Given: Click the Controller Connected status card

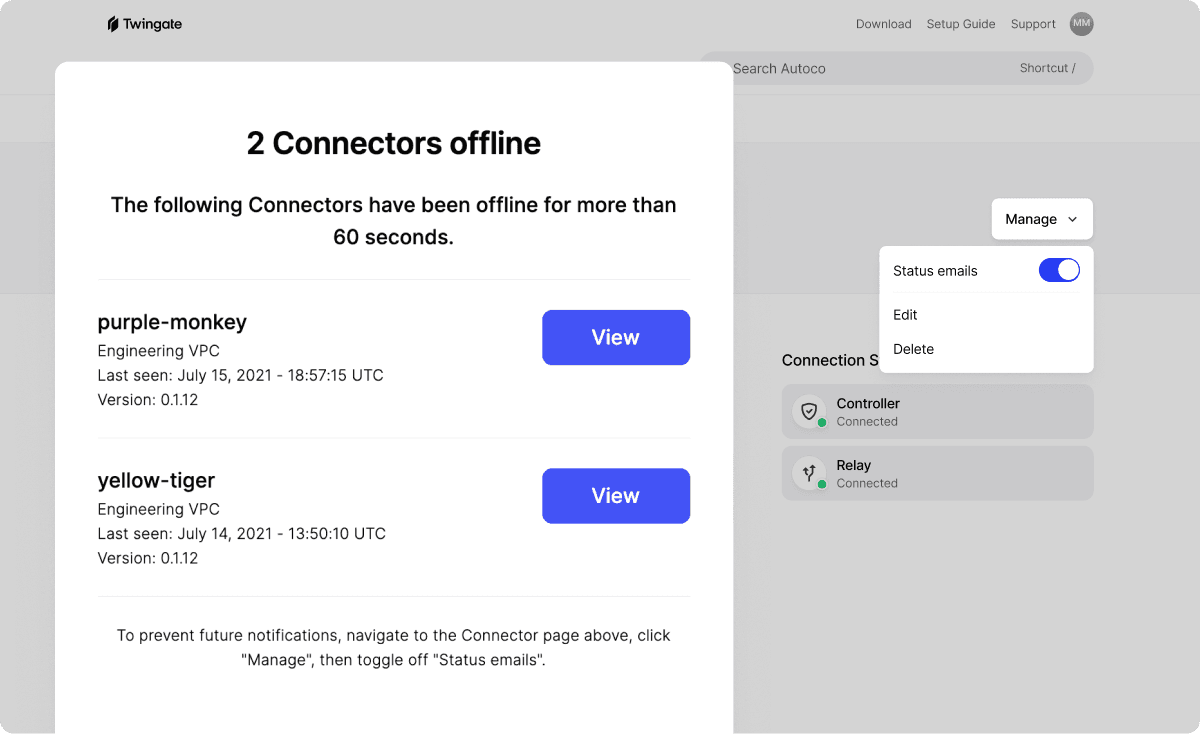Looking at the screenshot, I should (x=937, y=412).
